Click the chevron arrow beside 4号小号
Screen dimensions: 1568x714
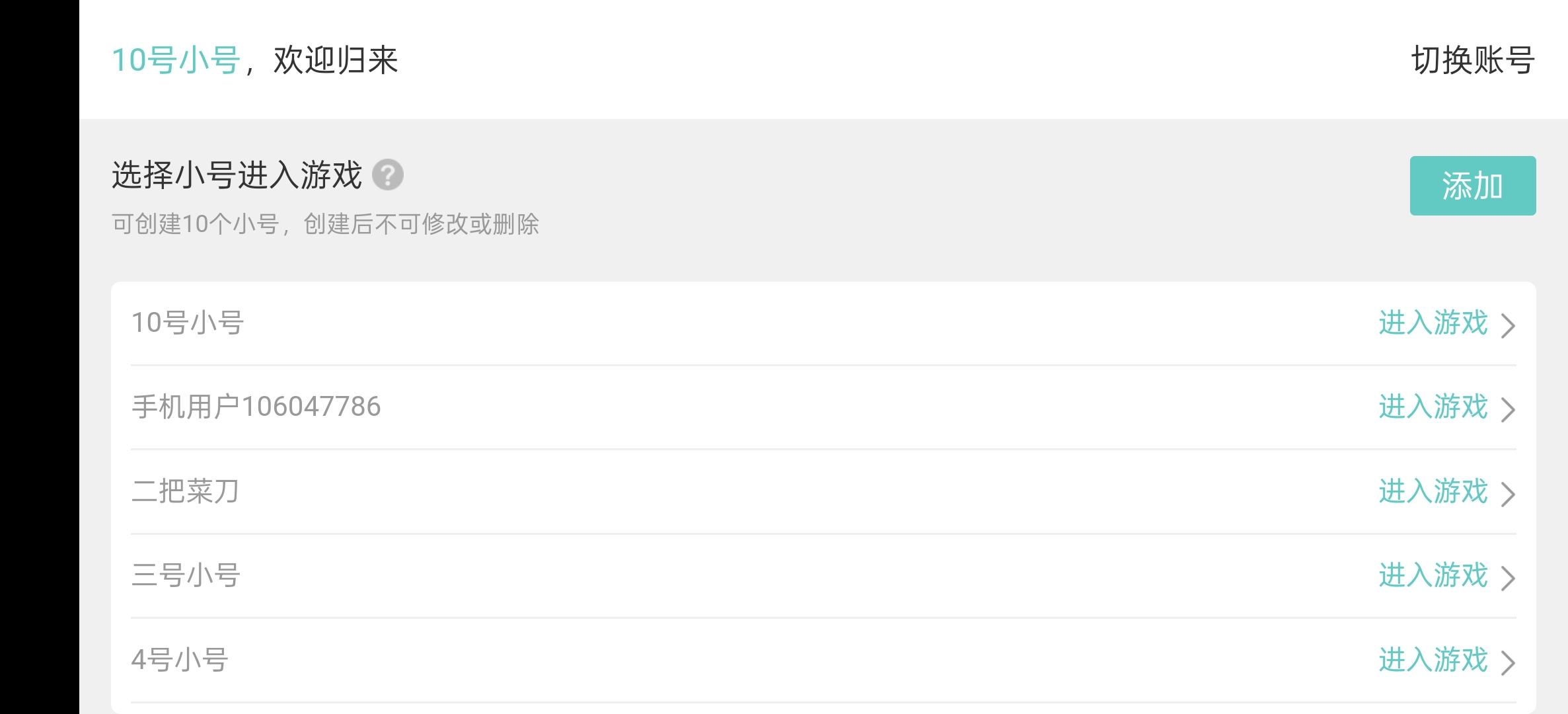coord(1508,662)
